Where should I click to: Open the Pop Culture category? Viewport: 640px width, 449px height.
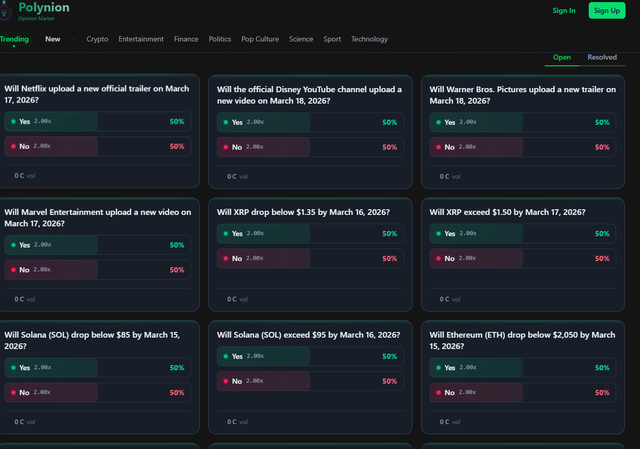coord(260,39)
